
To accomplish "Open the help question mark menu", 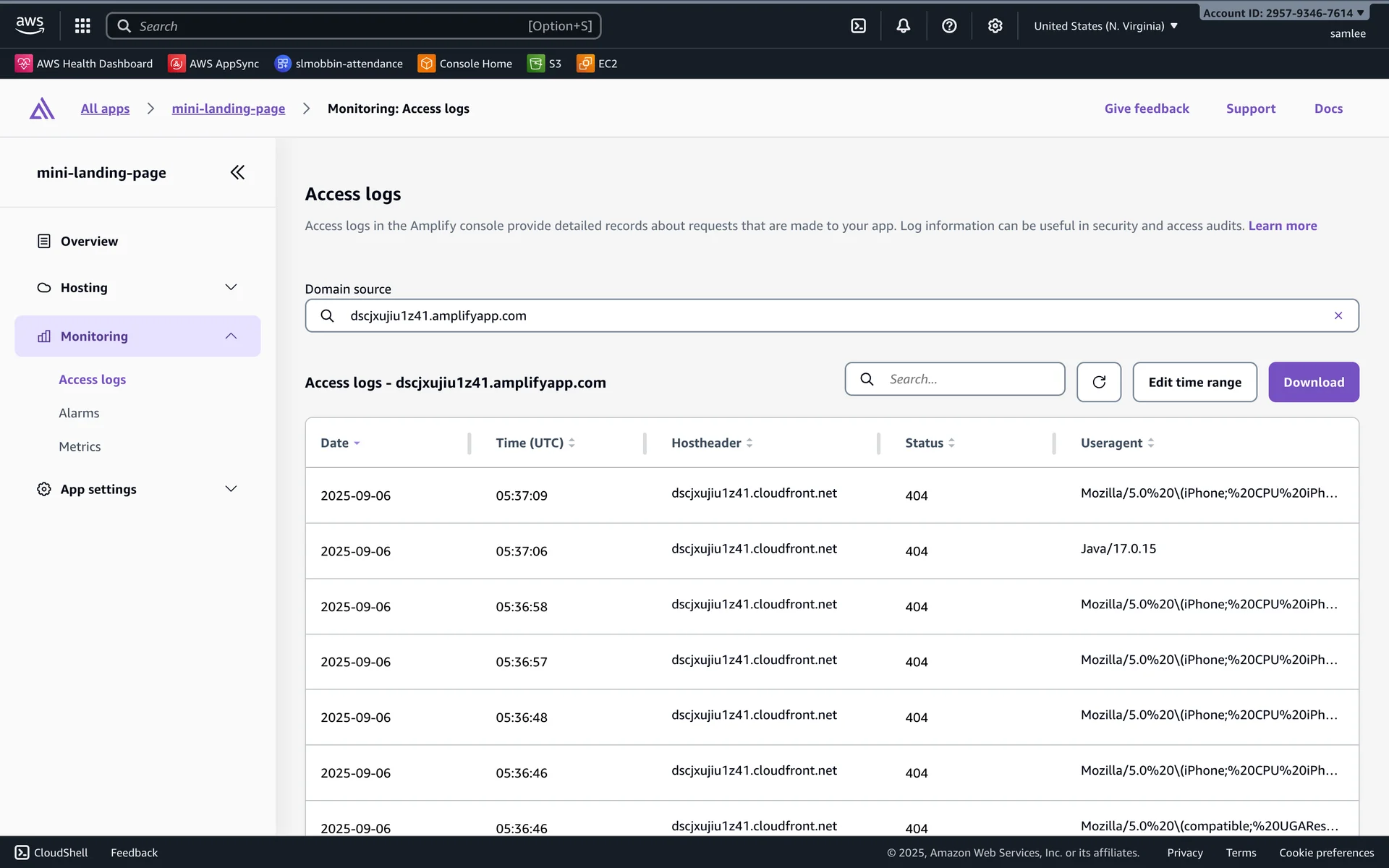I will [x=949, y=26].
